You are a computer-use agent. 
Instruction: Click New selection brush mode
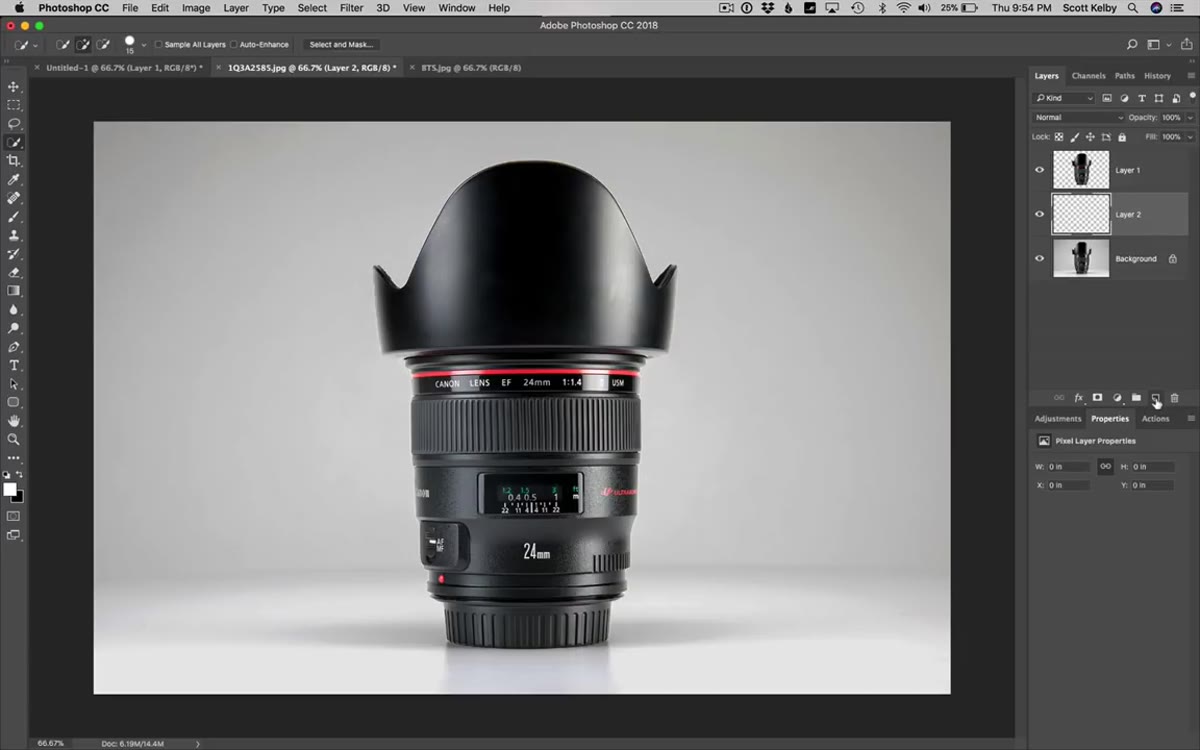pyautogui.click(x=63, y=45)
